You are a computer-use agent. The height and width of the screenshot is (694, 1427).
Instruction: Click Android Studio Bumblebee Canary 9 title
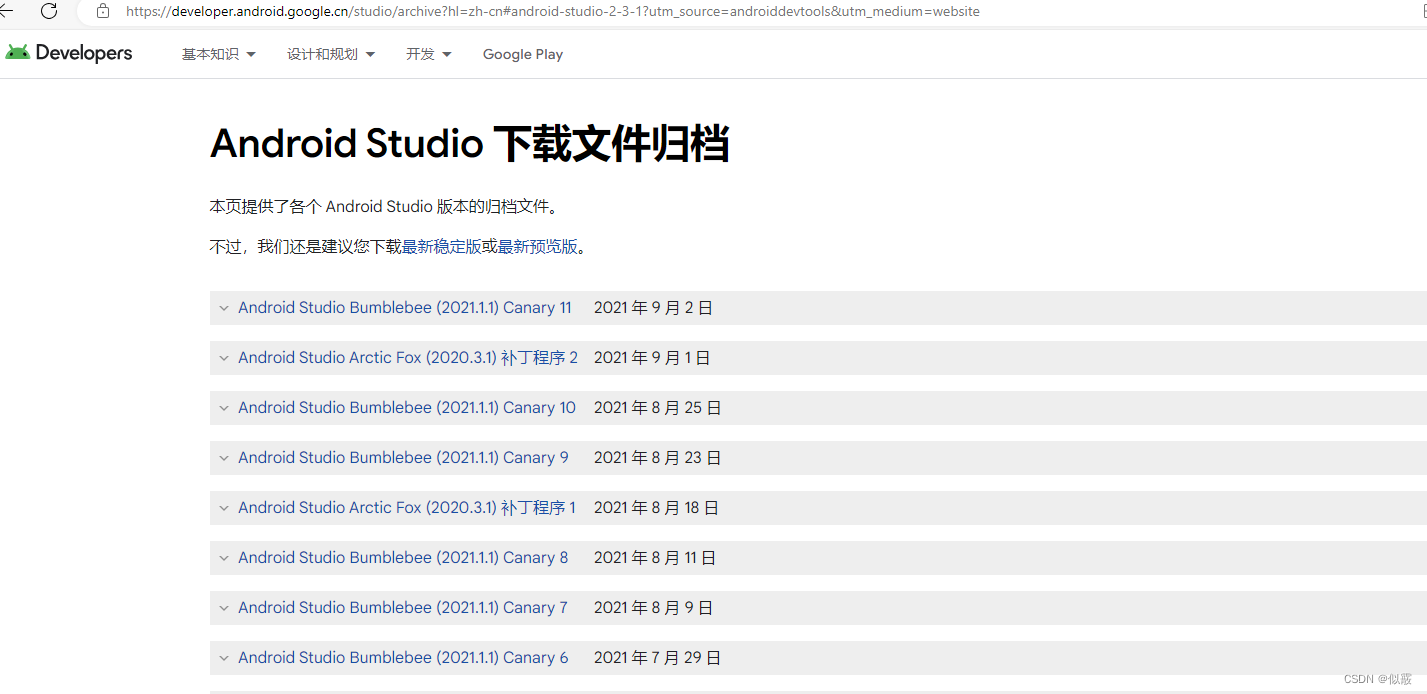[403, 458]
